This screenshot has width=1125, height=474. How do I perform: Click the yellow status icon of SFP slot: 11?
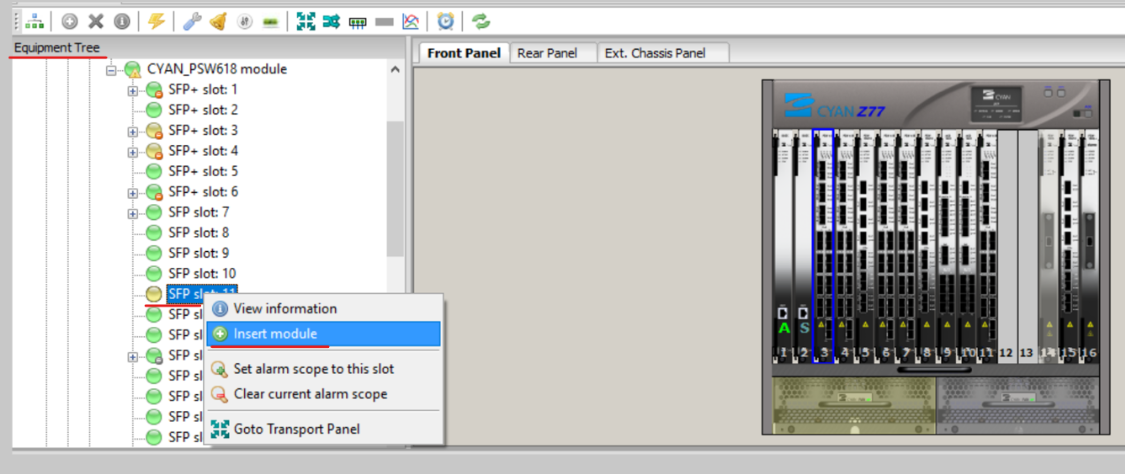tap(154, 294)
